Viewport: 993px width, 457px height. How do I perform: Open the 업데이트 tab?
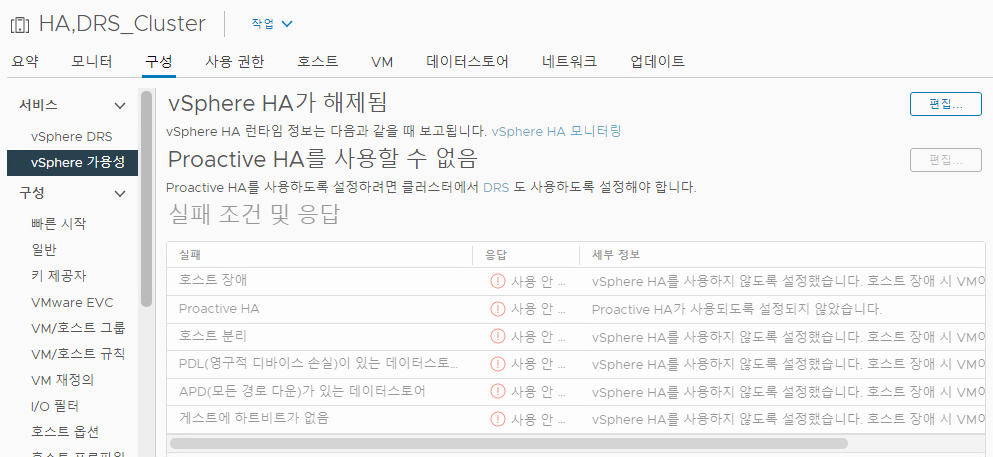pos(657,61)
